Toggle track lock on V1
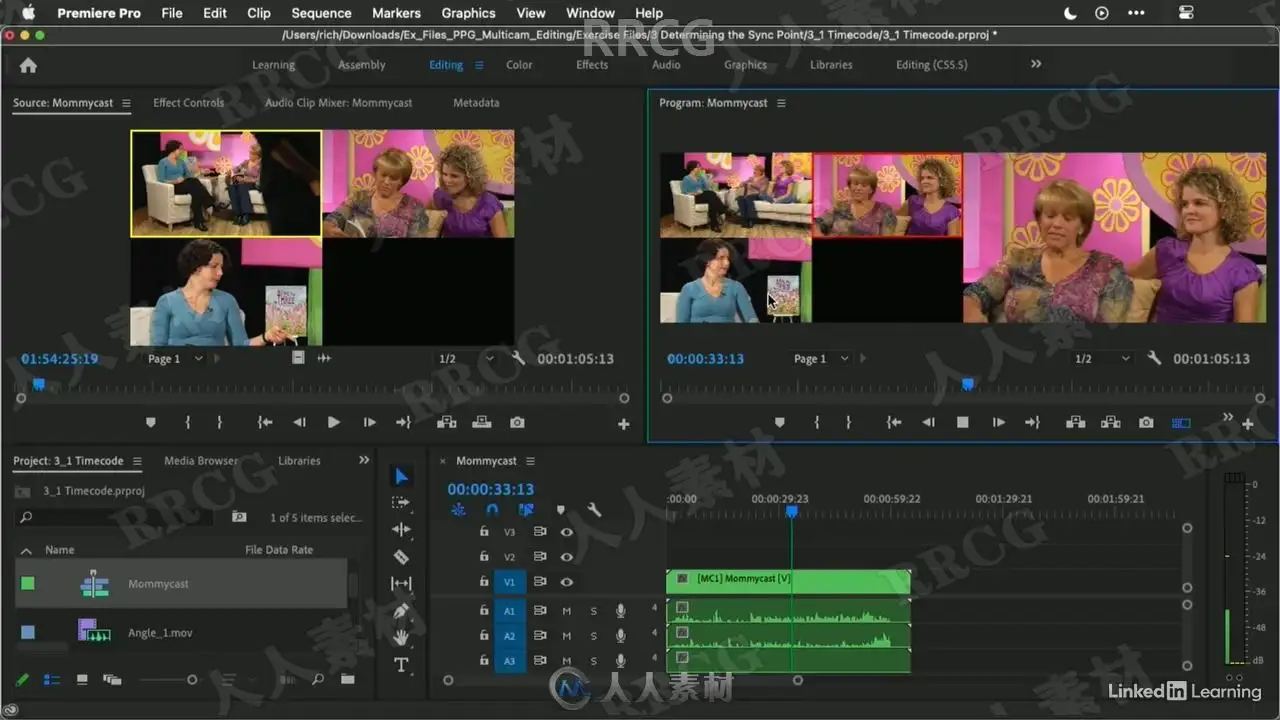1280x720 pixels. 484,582
